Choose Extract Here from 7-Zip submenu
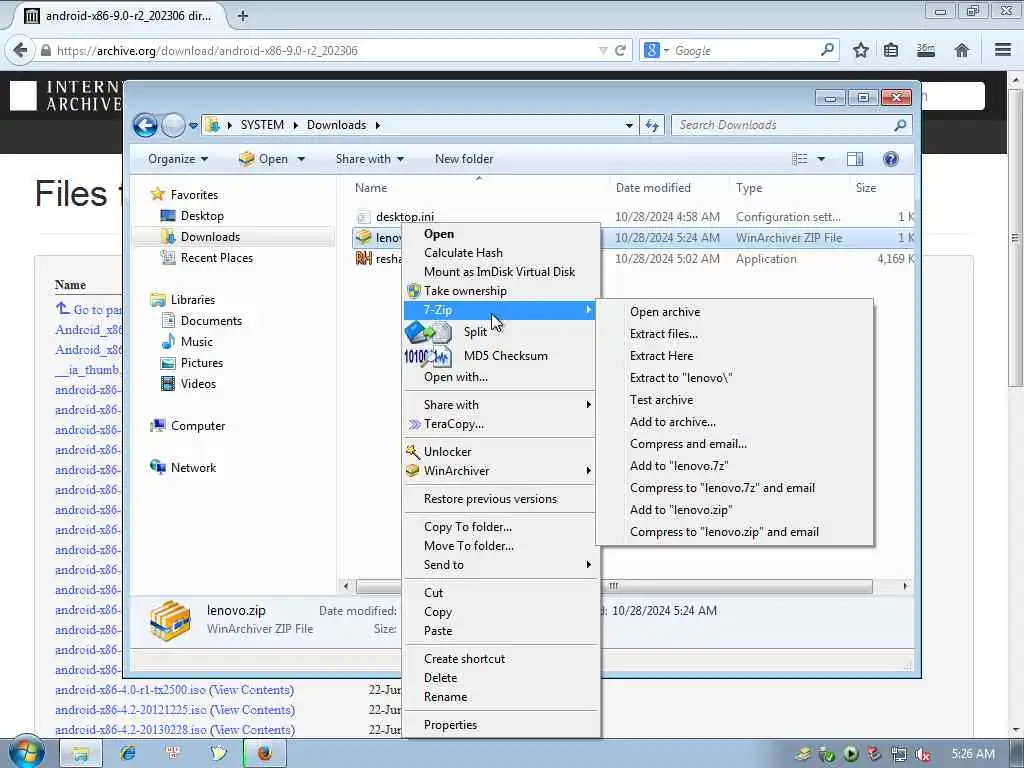 (661, 356)
